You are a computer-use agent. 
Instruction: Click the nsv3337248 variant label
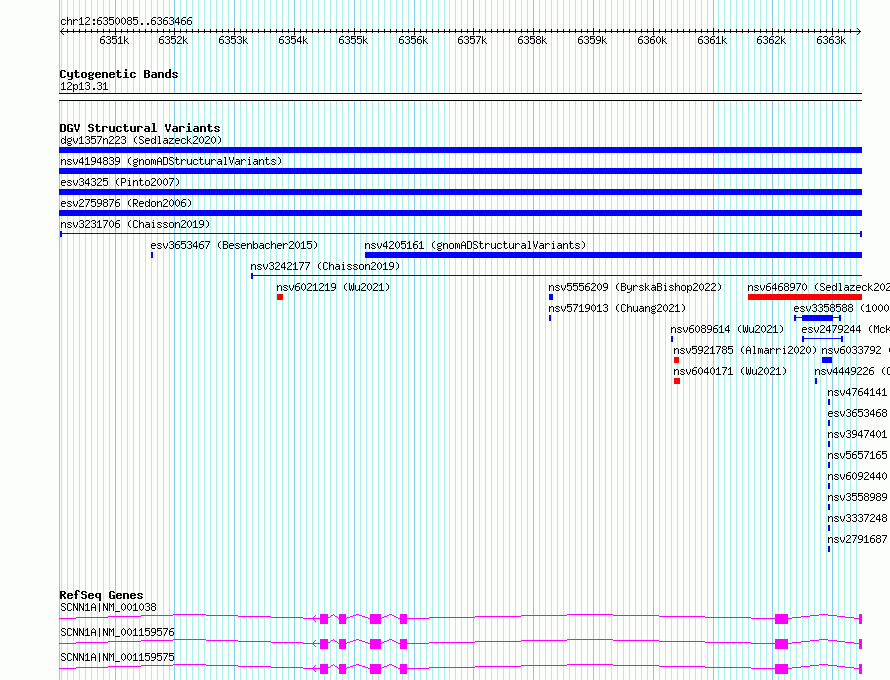[857, 518]
